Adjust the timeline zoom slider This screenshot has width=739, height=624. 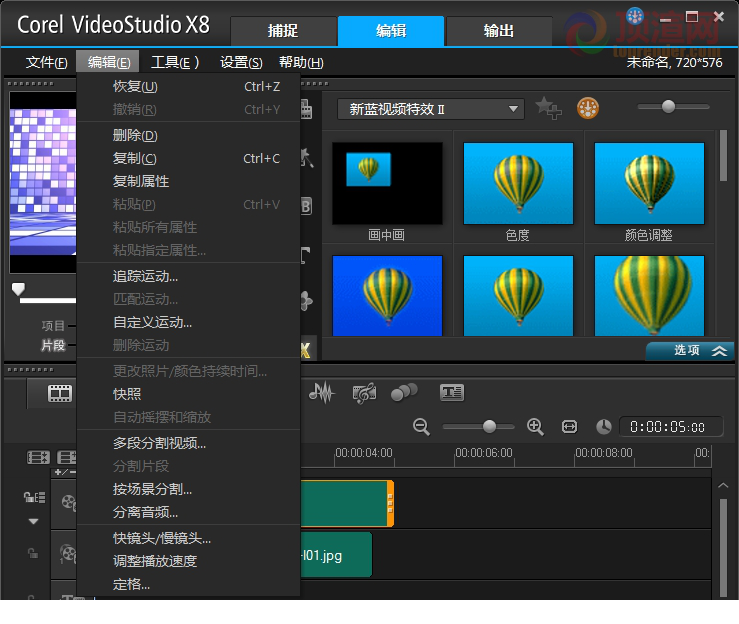[x=489, y=427]
